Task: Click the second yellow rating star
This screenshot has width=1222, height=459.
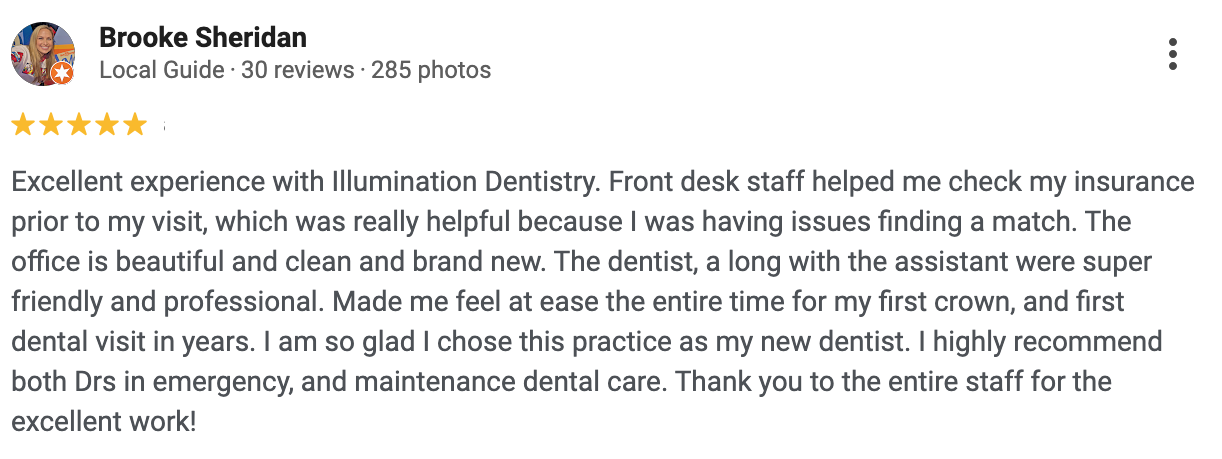Action: coord(51,125)
